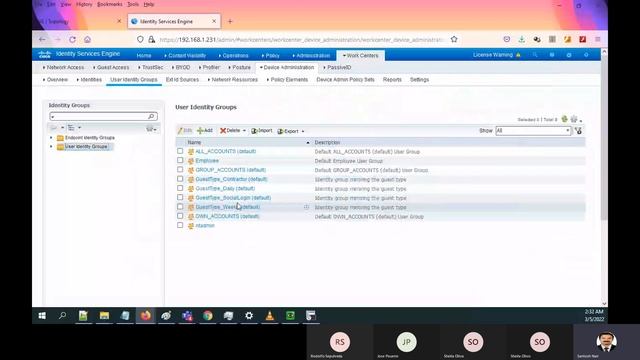Open the ALL_ACCOUNTS (default) link
640x360 pixels.
(226, 151)
